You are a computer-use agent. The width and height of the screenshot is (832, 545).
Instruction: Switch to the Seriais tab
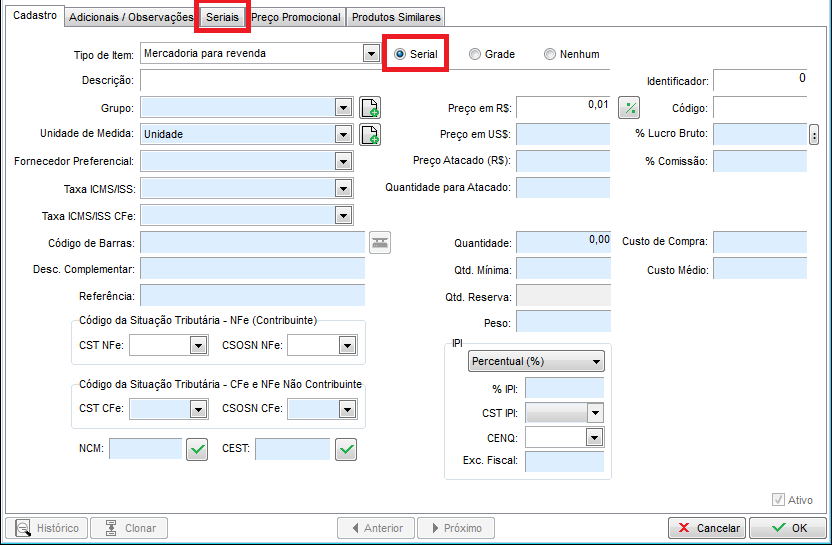click(222, 17)
